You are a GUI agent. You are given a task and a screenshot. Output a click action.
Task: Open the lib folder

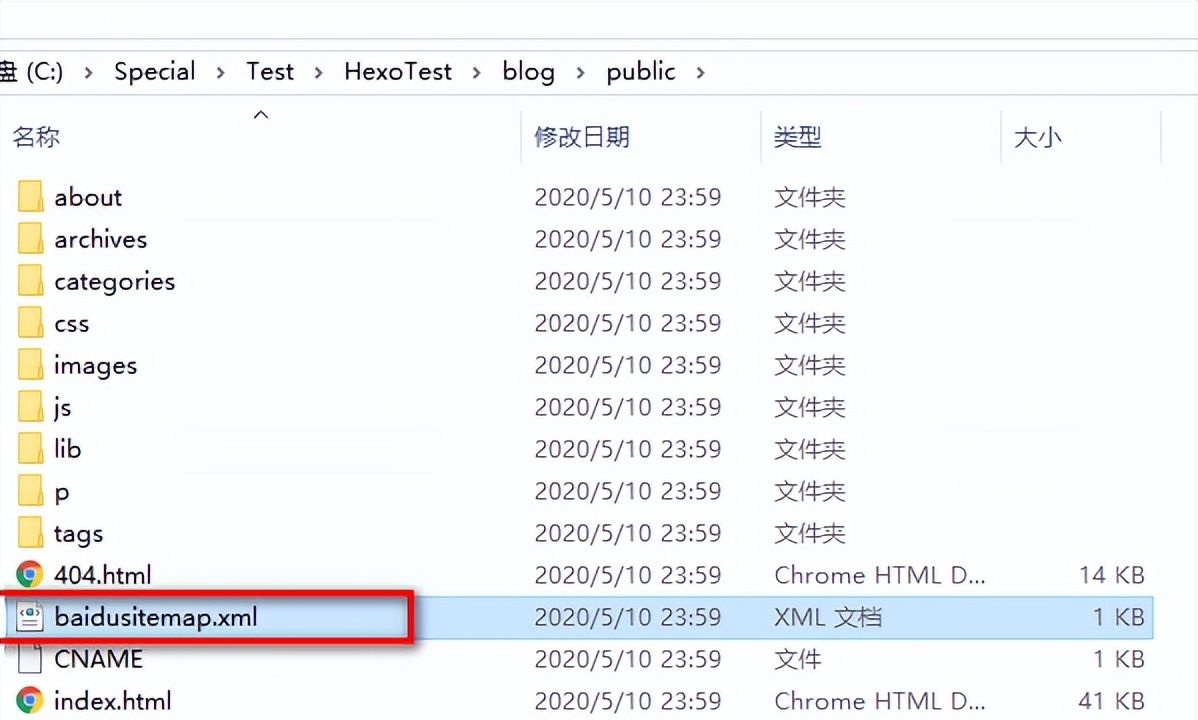[30, 449]
